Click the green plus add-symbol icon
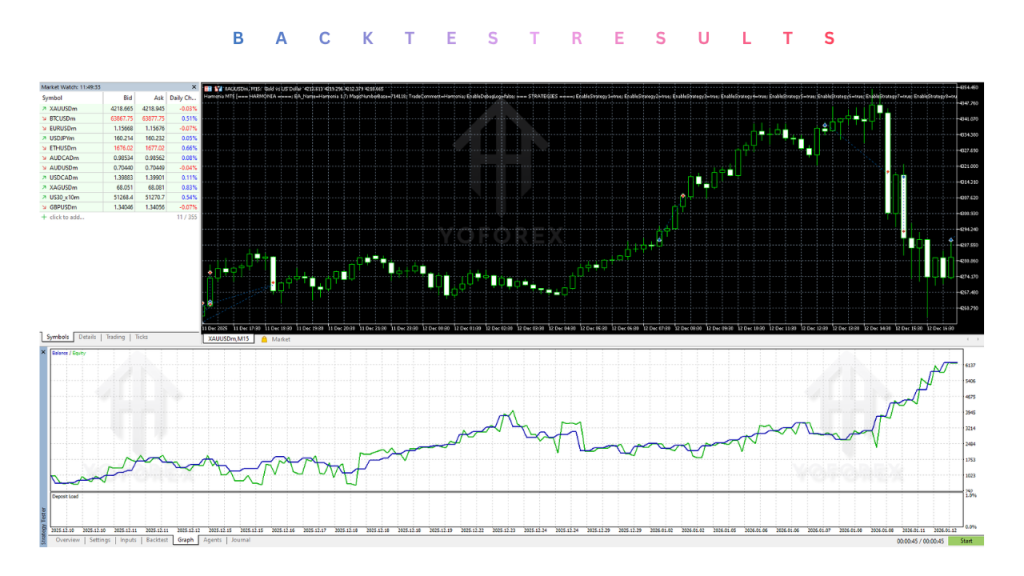Image resolution: width=1024 pixels, height=576 pixels. 44,217
